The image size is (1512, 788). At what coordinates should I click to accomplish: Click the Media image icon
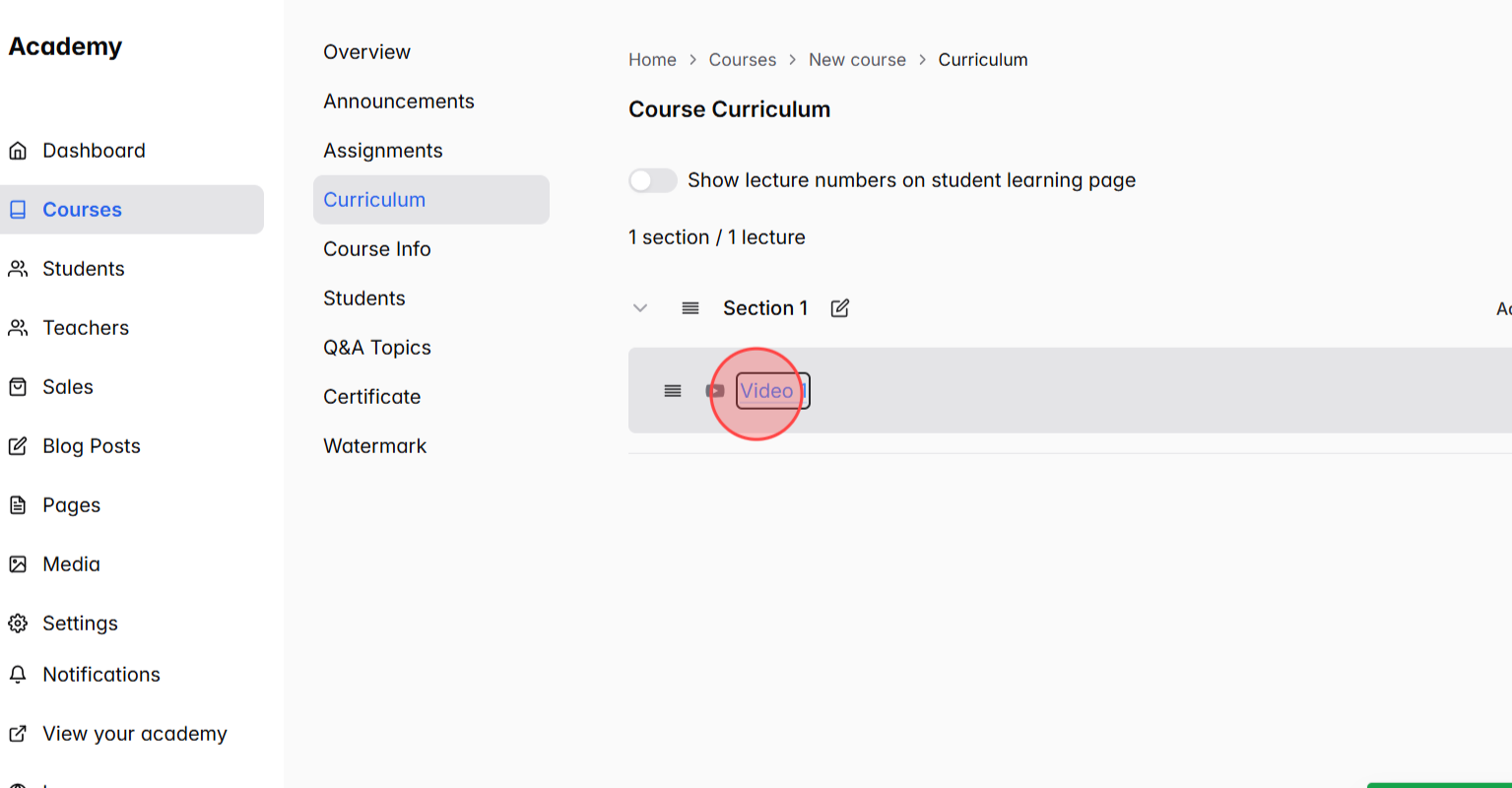coord(19,563)
